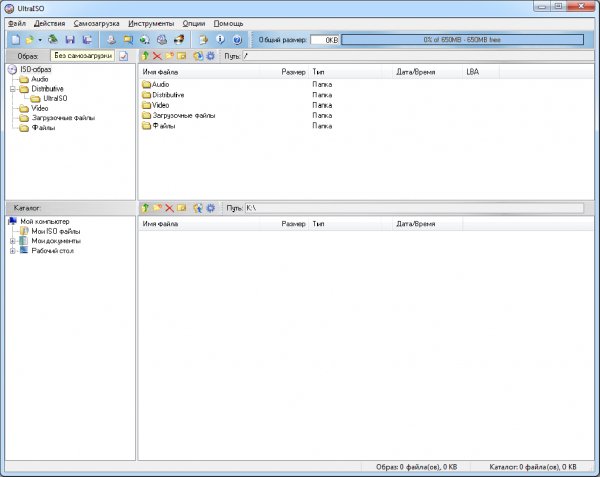Click the total size field showing 0KB

[x=325, y=40]
